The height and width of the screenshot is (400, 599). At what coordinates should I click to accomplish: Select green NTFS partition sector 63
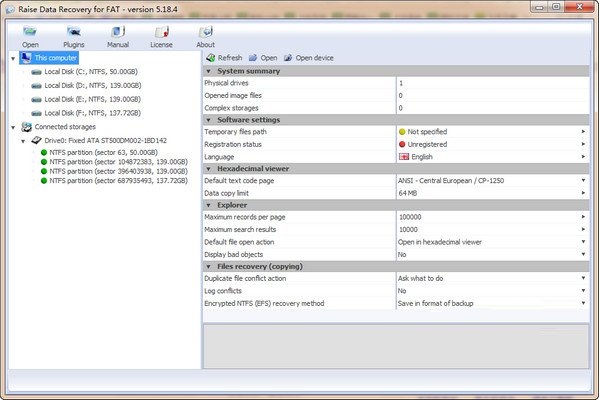tap(44, 152)
